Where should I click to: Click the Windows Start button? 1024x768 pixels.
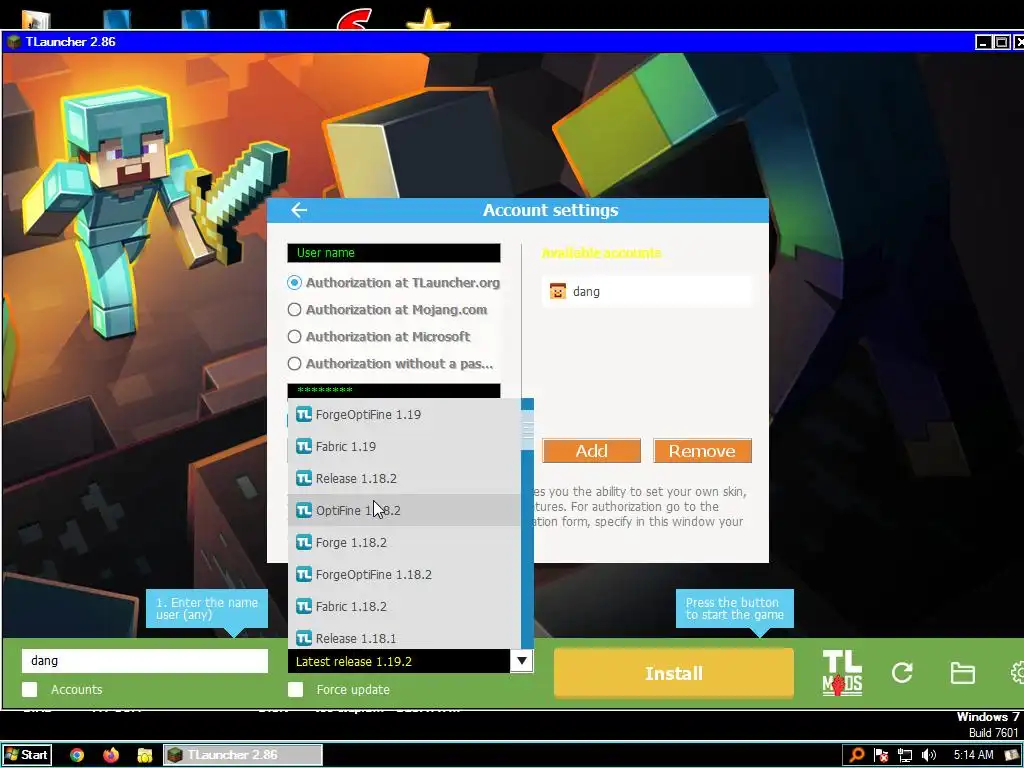(26, 754)
